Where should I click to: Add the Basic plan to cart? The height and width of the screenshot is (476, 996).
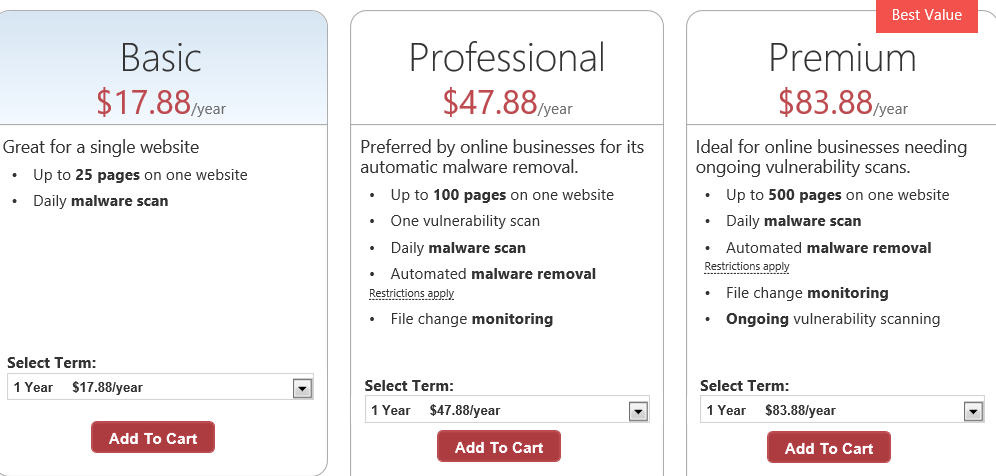pos(152,437)
